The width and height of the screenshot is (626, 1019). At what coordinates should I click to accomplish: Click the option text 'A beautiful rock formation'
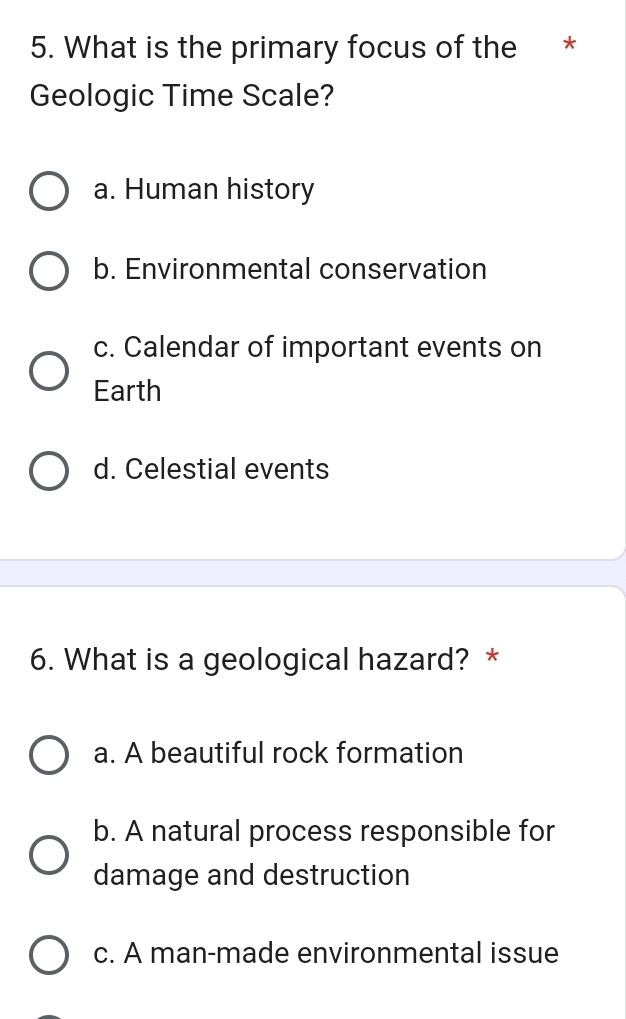278,753
